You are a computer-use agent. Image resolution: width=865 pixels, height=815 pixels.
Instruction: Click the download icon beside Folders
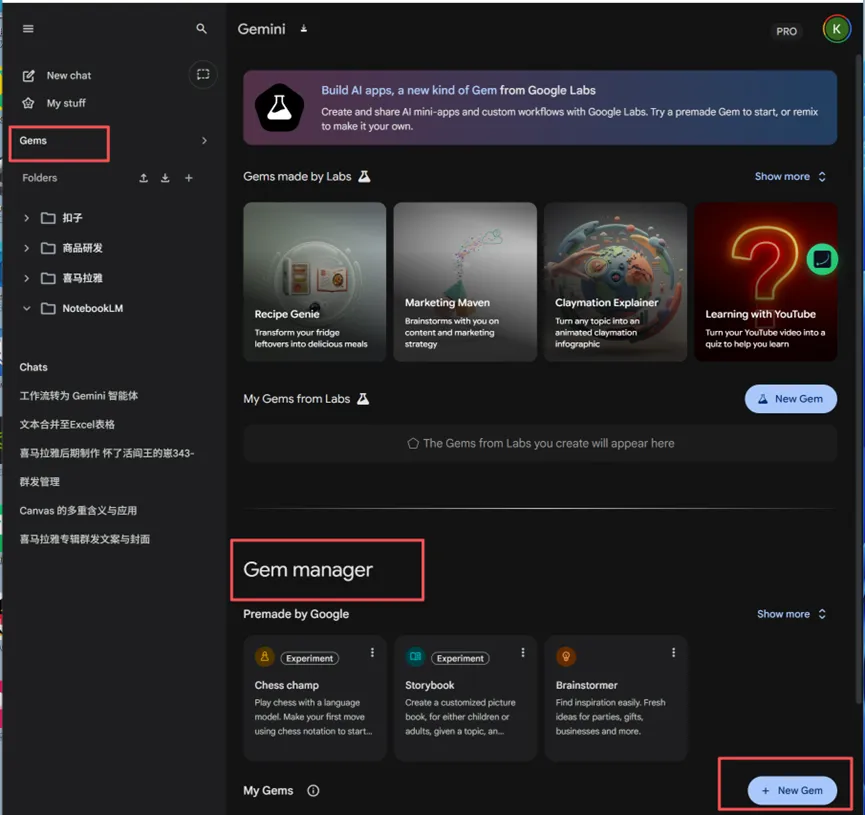165,178
